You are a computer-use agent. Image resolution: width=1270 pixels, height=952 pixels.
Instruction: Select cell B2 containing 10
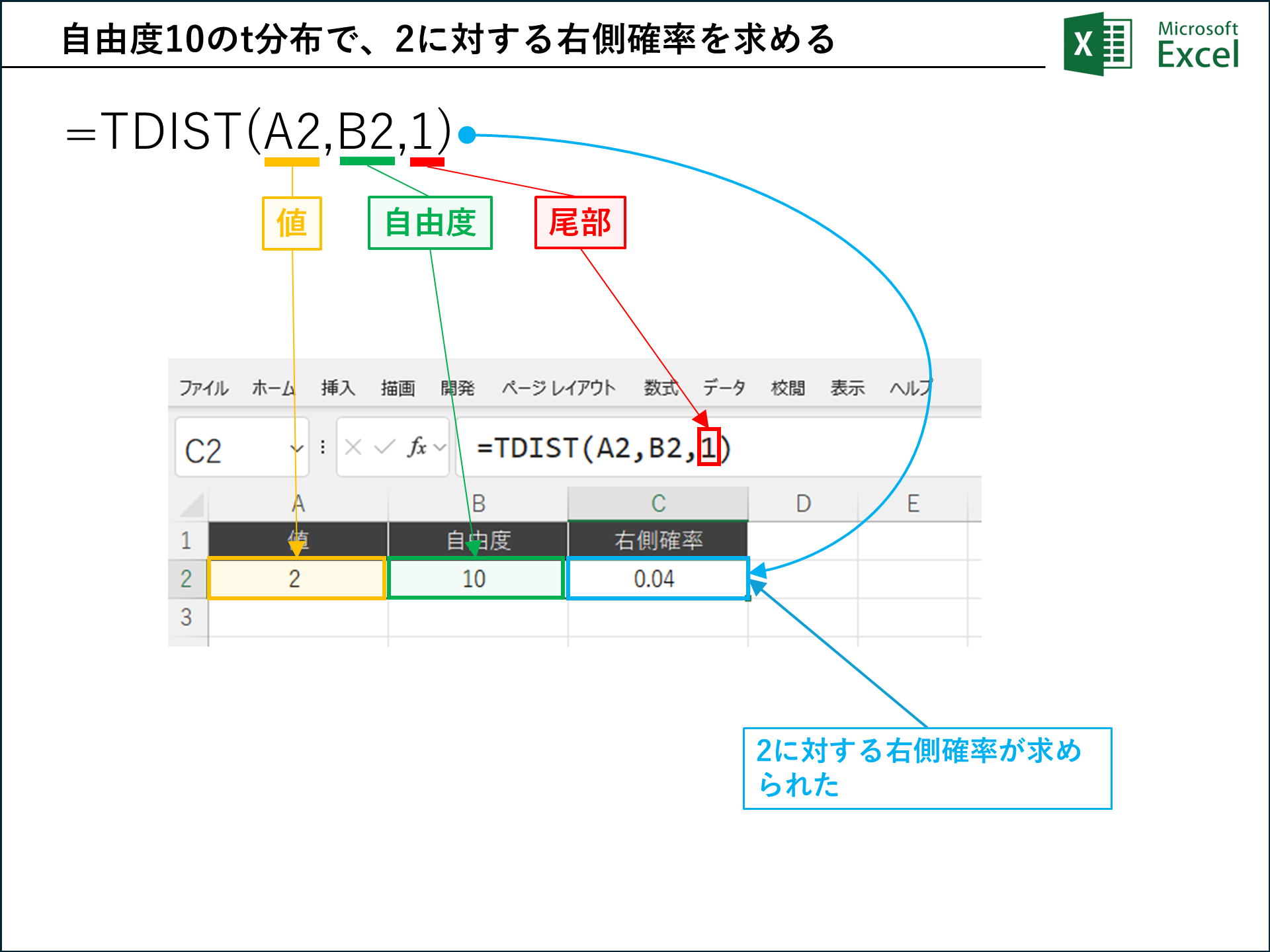(x=476, y=578)
